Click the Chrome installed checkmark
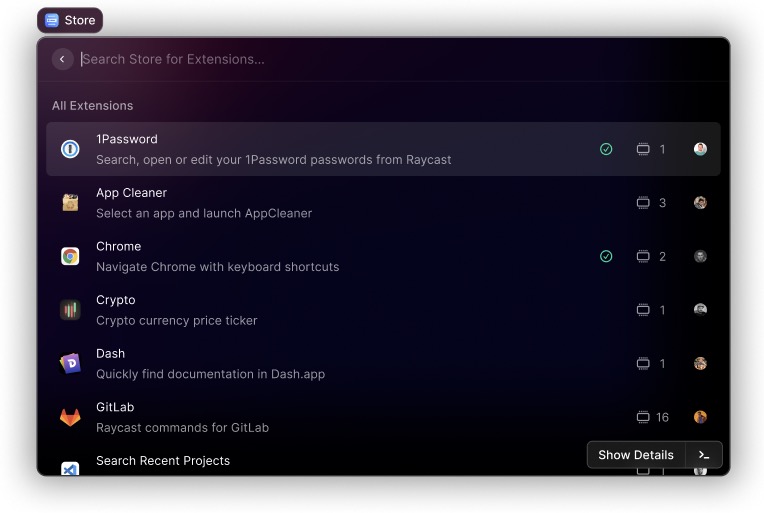 coord(606,256)
